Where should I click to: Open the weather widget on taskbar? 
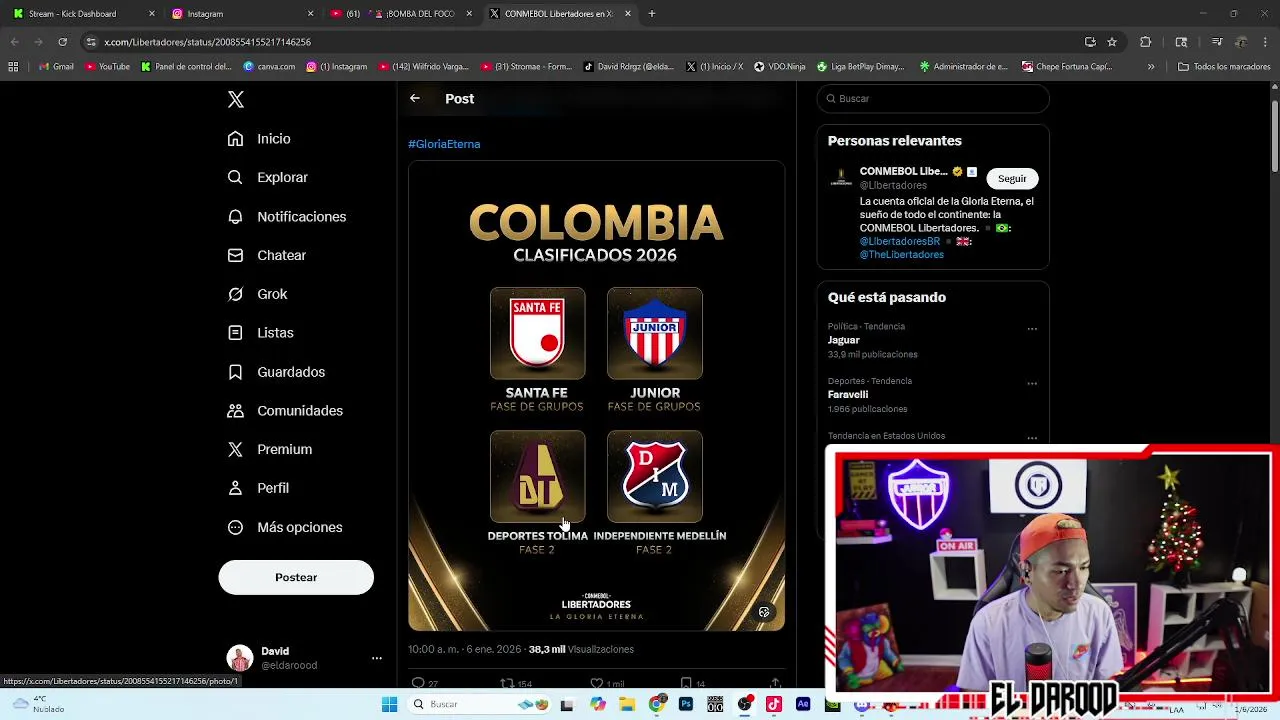pyautogui.click(x=36, y=704)
